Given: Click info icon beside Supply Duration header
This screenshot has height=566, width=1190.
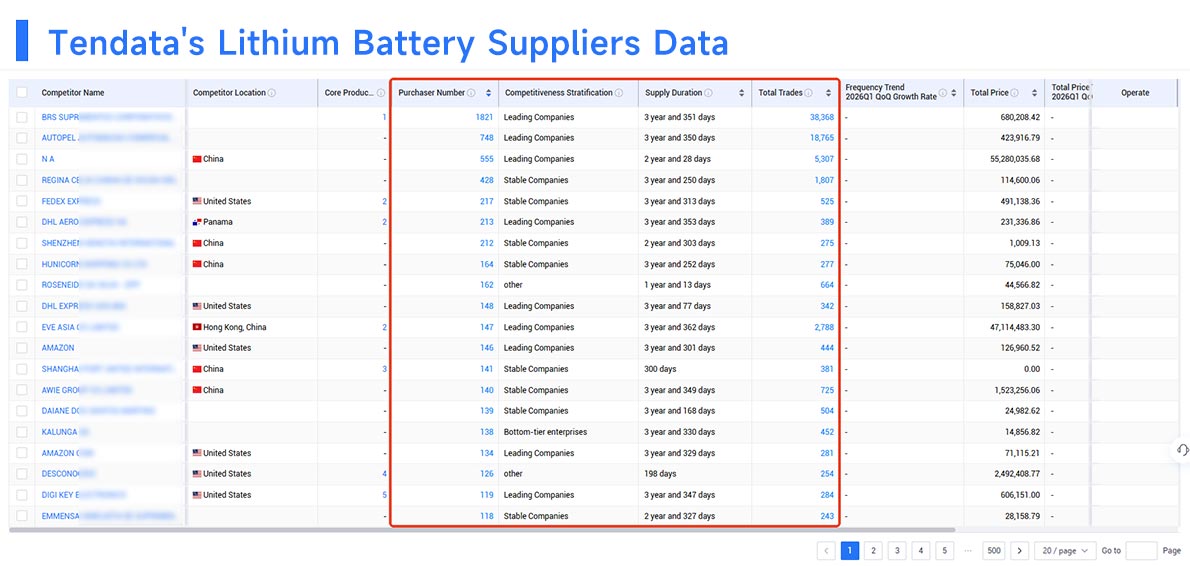Looking at the screenshot, I should click(x=708, y=93).
